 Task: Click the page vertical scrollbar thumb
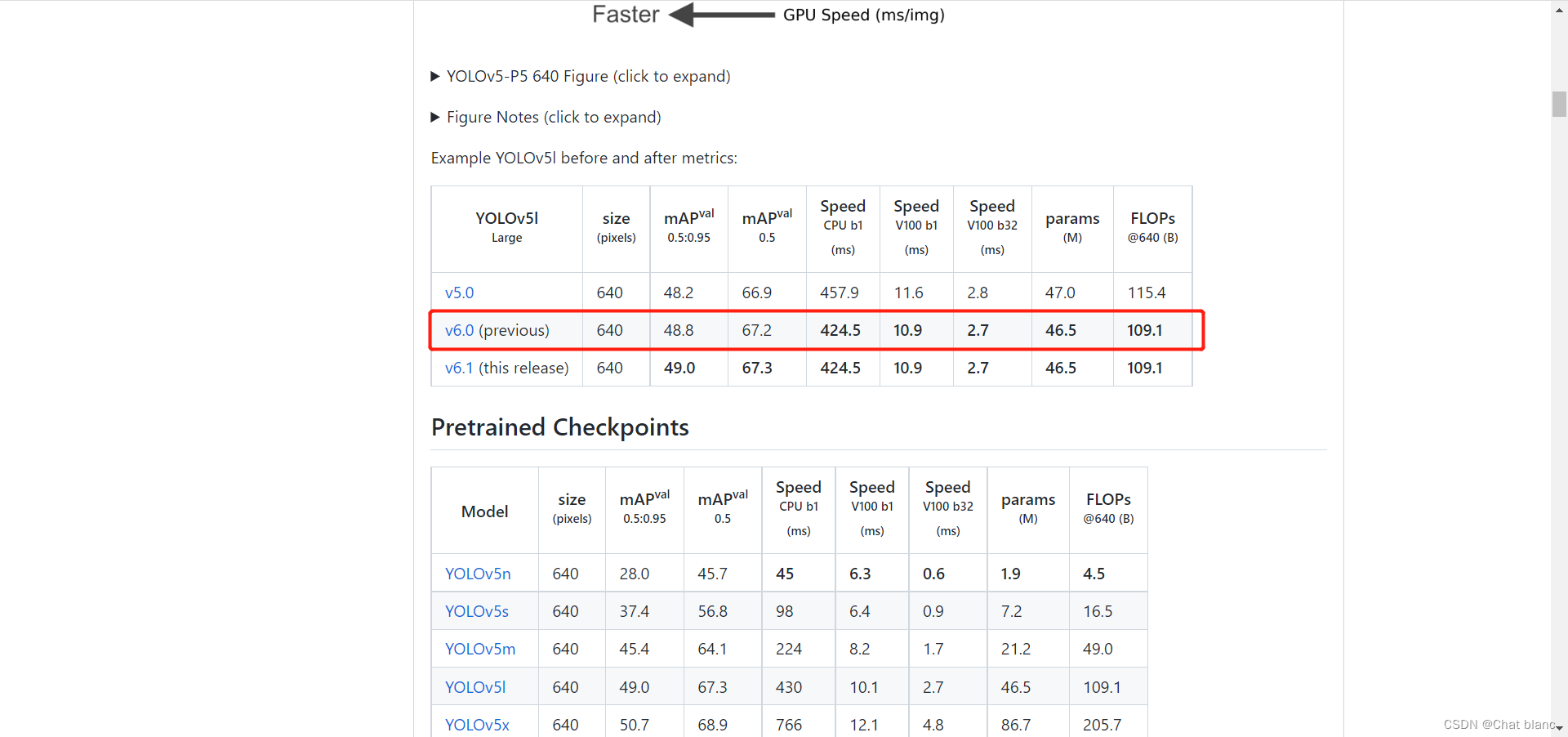(x=1559, y=105)
